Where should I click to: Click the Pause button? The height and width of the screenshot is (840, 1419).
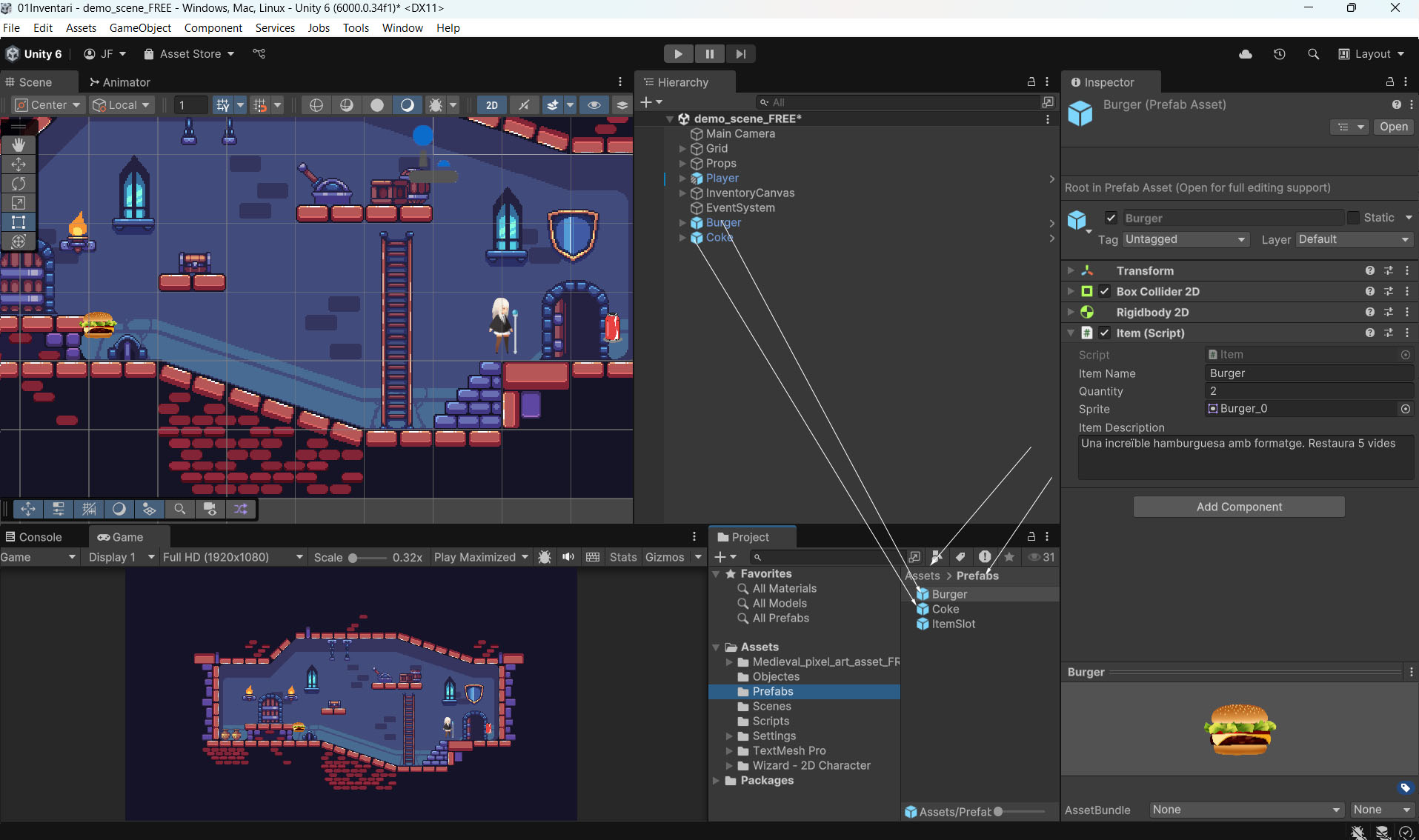(x=709, y=54)
